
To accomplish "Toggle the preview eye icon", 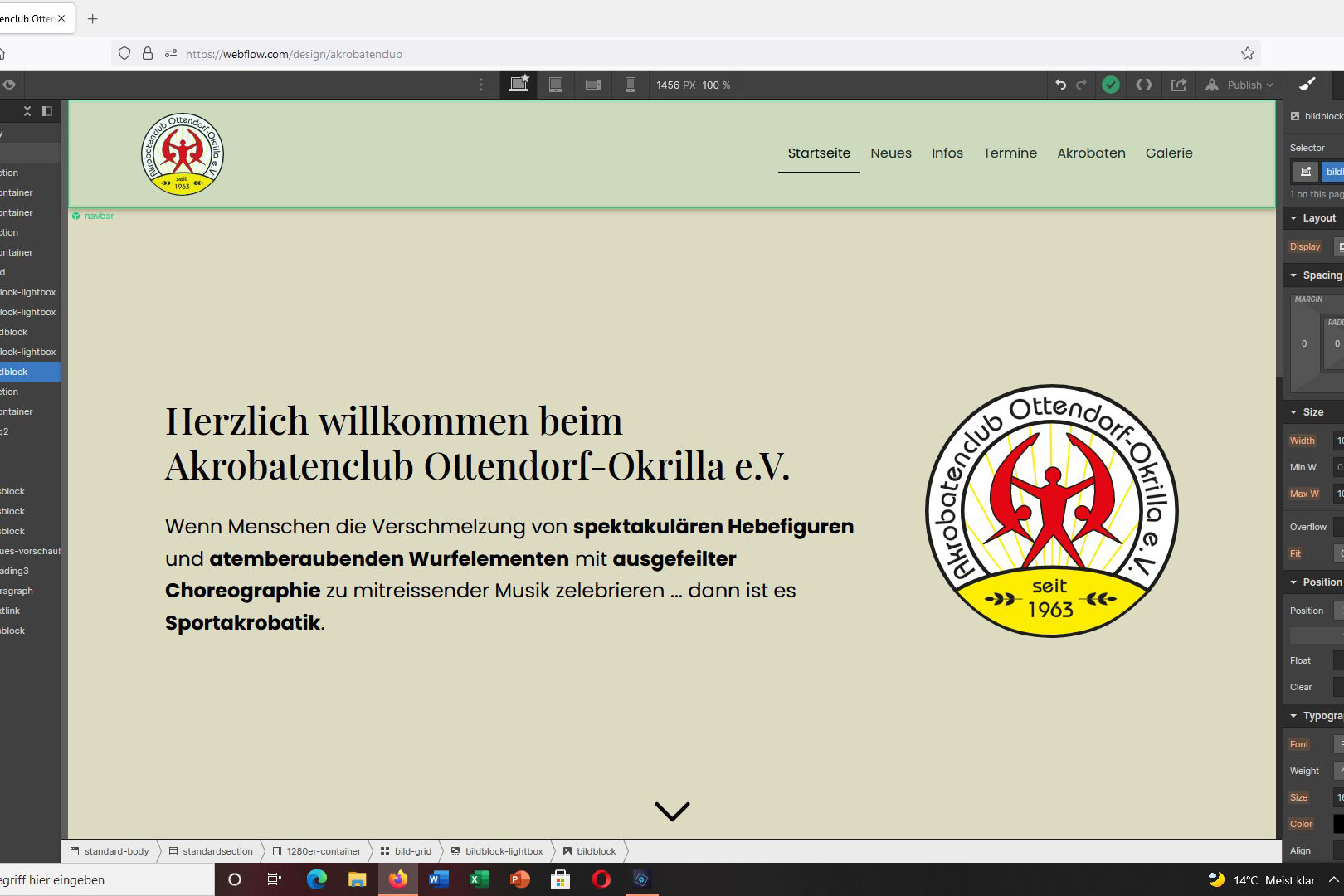I will pos(9,85).
